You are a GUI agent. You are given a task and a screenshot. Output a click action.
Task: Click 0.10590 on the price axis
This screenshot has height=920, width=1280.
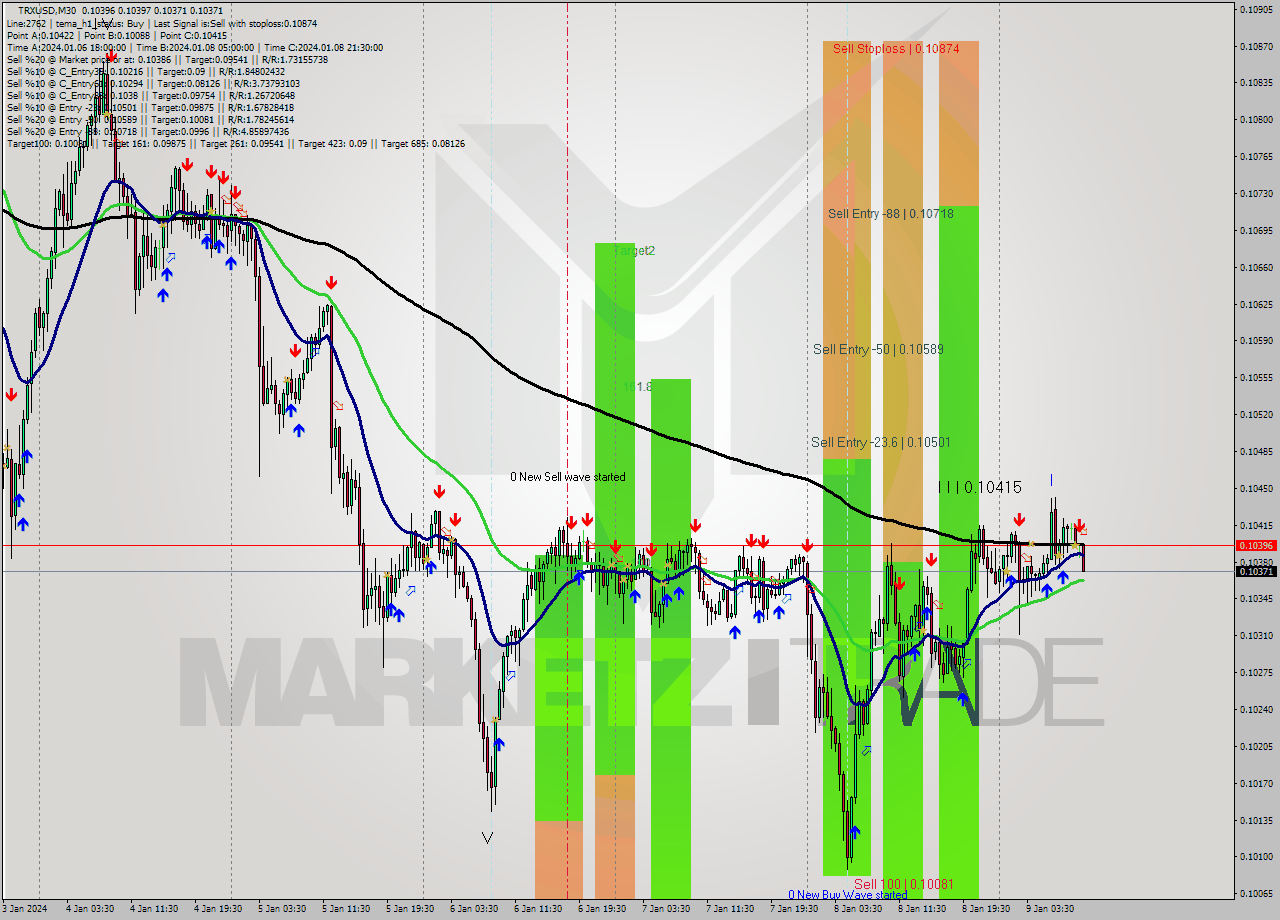point(1256,341)
